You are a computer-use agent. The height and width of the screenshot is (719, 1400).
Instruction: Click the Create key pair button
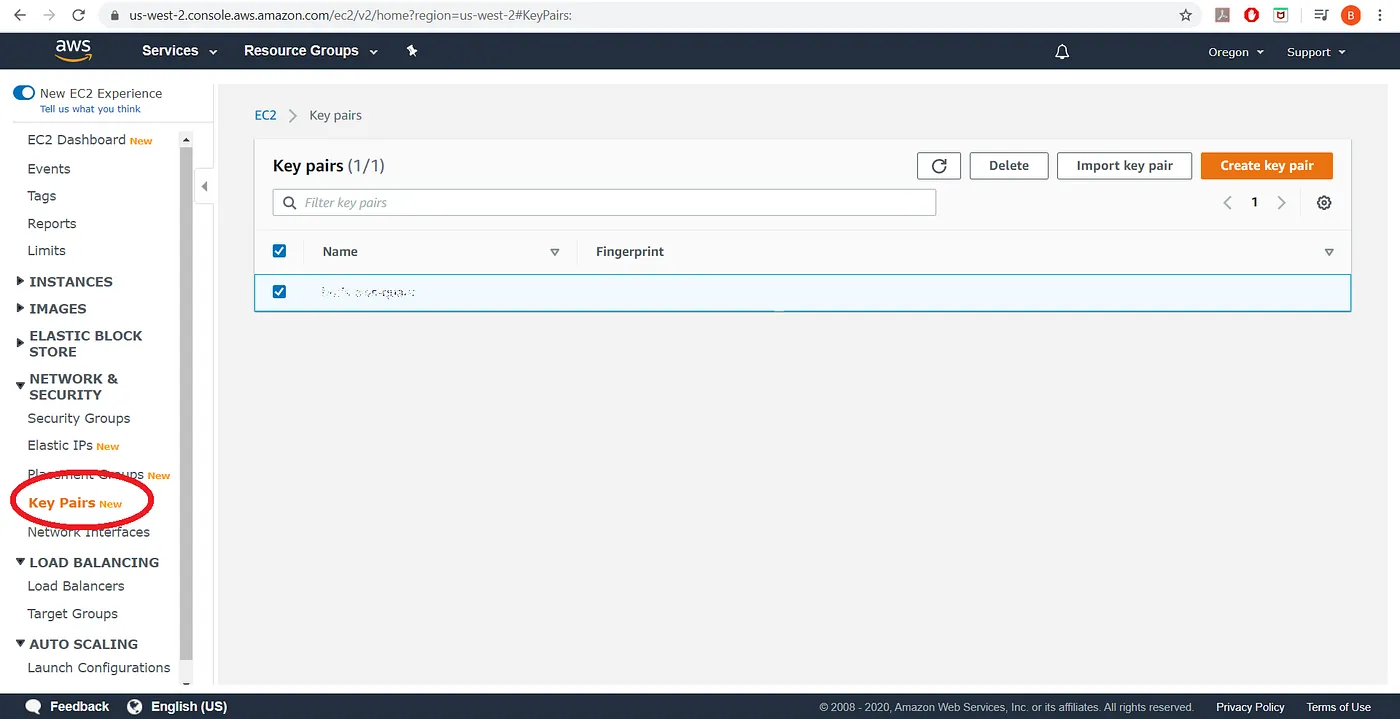(x=1267, y=166)
